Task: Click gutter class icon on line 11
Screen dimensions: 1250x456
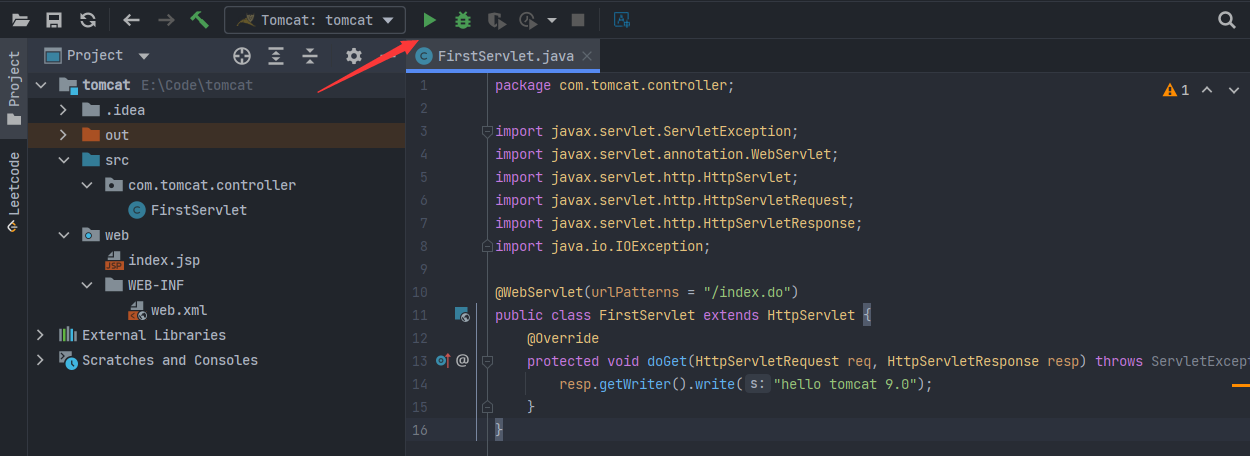Action: tap(462, 315)
